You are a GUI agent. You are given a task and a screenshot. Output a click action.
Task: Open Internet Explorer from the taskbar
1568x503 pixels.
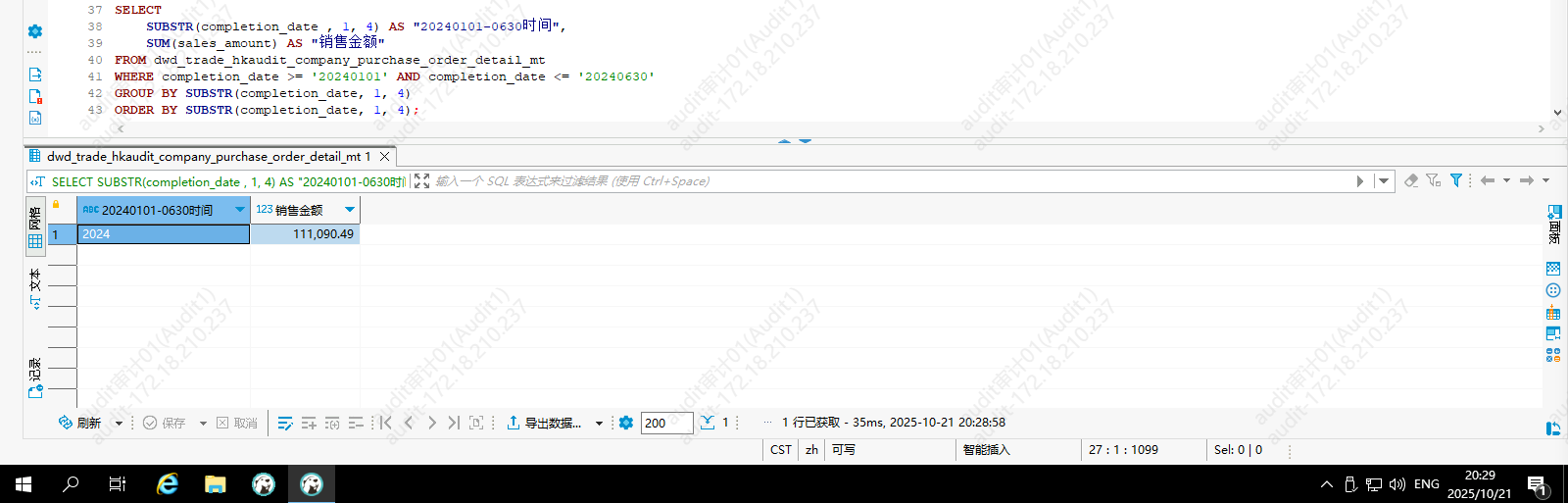pos(168,483)
